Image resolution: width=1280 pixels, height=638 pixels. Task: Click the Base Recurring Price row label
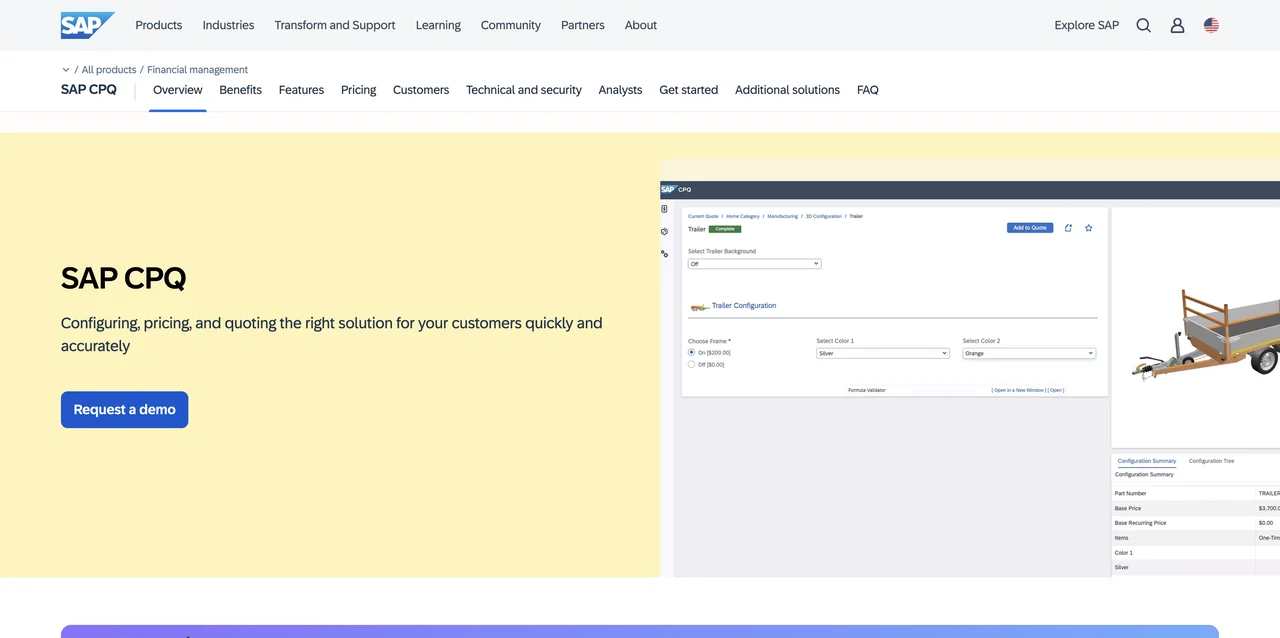[x=1140, y=523]
